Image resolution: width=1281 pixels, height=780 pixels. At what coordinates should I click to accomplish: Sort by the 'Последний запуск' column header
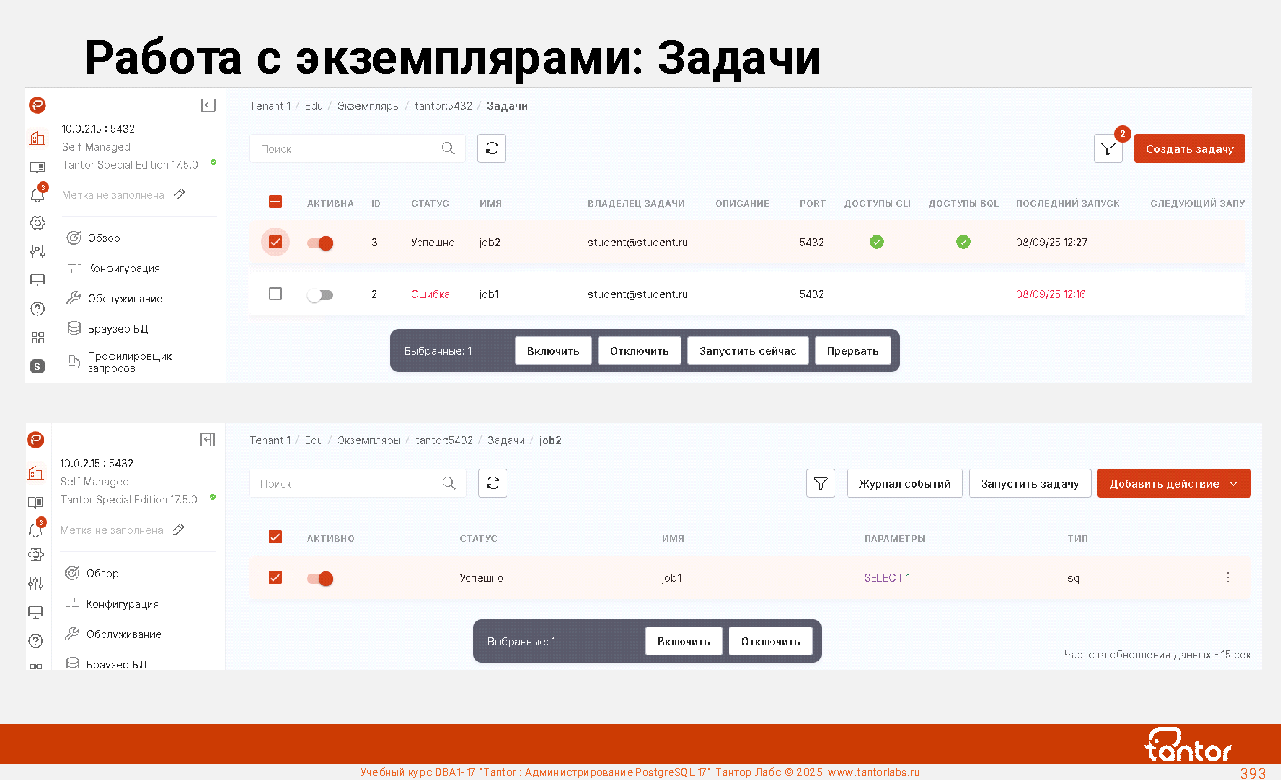pyautogui.click(x=1067, y=204)
